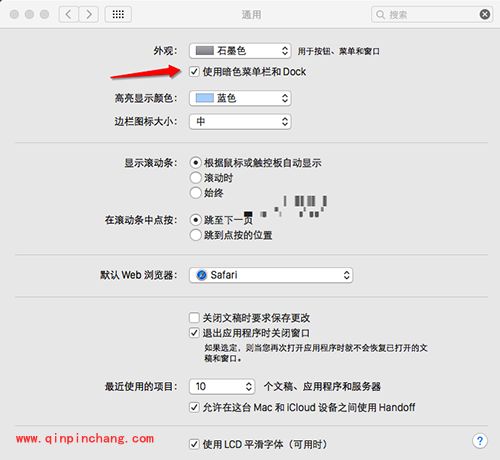Click the 个文稿、应用程序和服务器 text
This screenshot has width=500, height=460.
(322, 387)
